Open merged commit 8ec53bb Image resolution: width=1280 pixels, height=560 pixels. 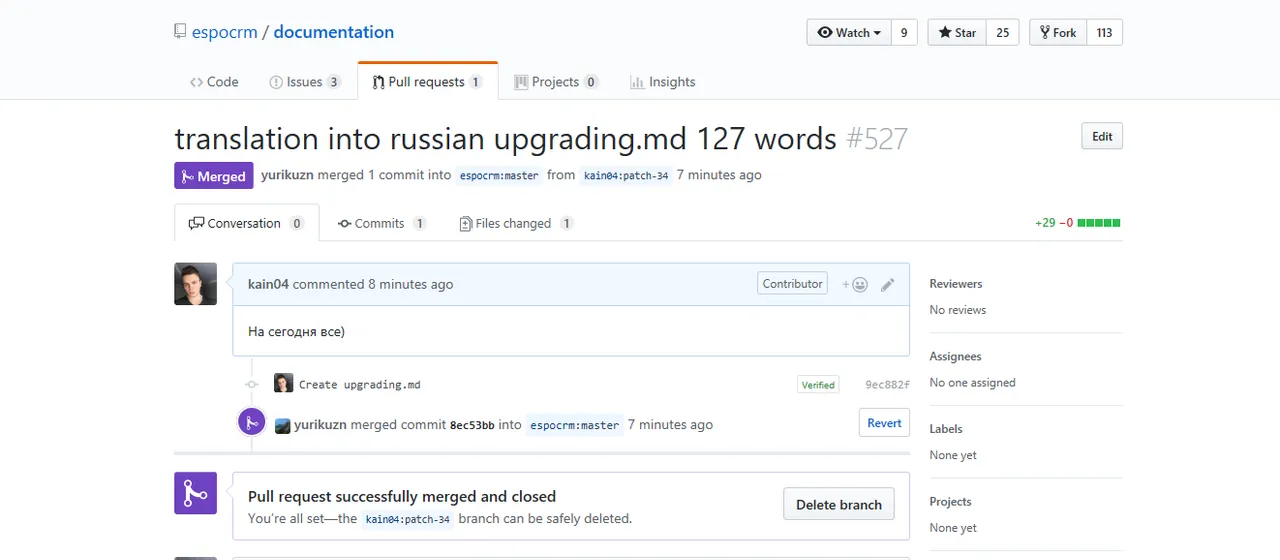(472, 425)
